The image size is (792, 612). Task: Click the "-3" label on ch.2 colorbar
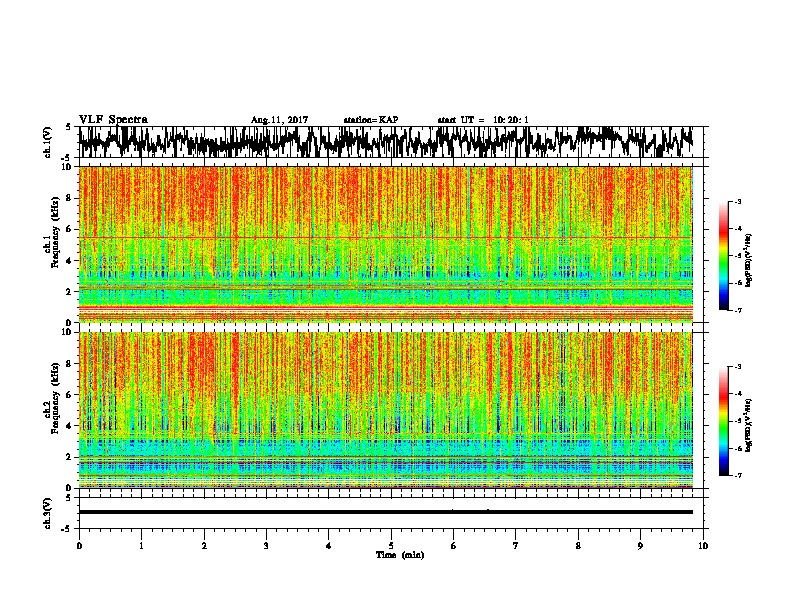737,367
